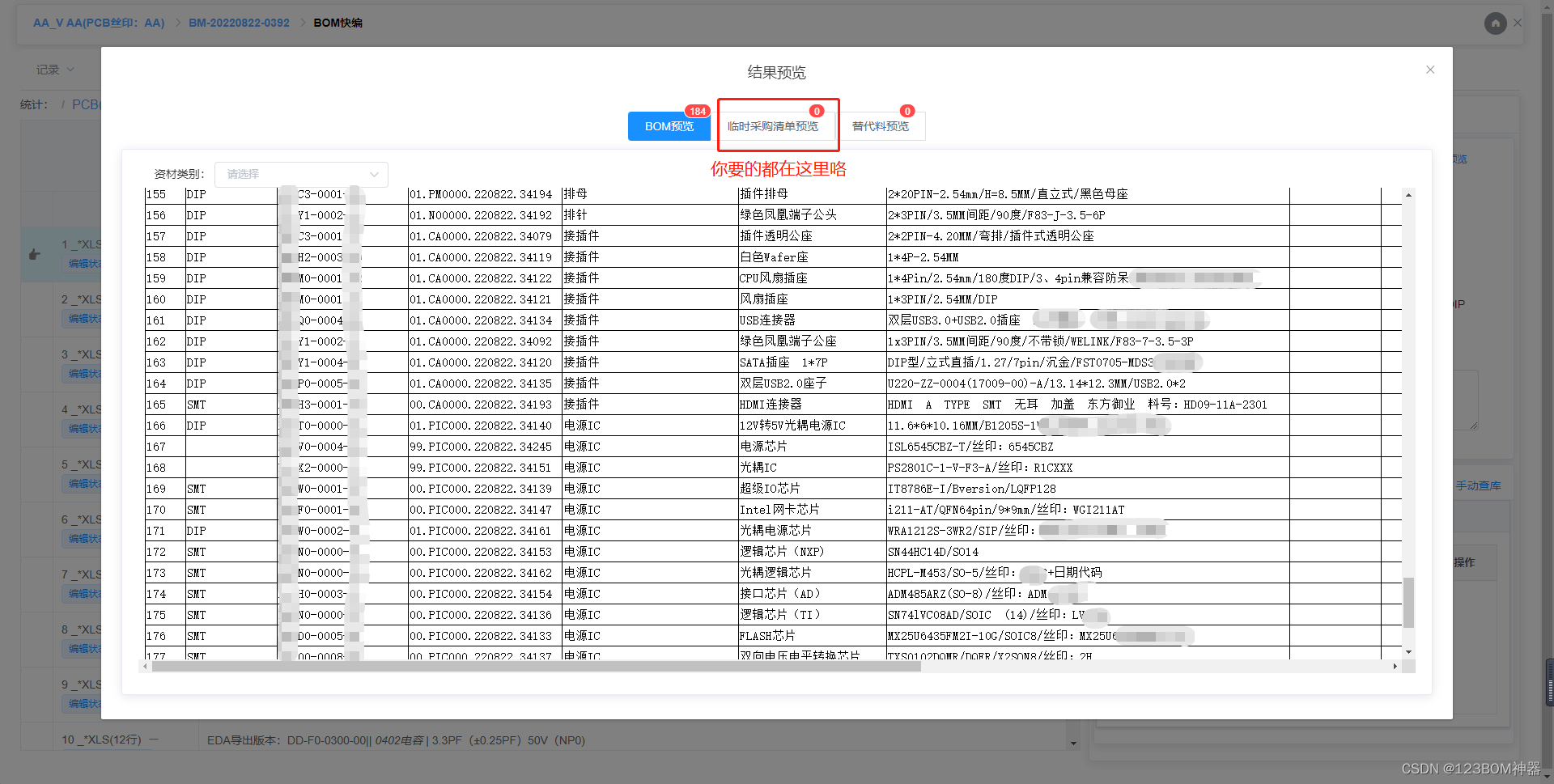Open the 临时采购清单预览 tab
The height and width of the screenshot is (784, 1554).
click(x=773, y=126)
